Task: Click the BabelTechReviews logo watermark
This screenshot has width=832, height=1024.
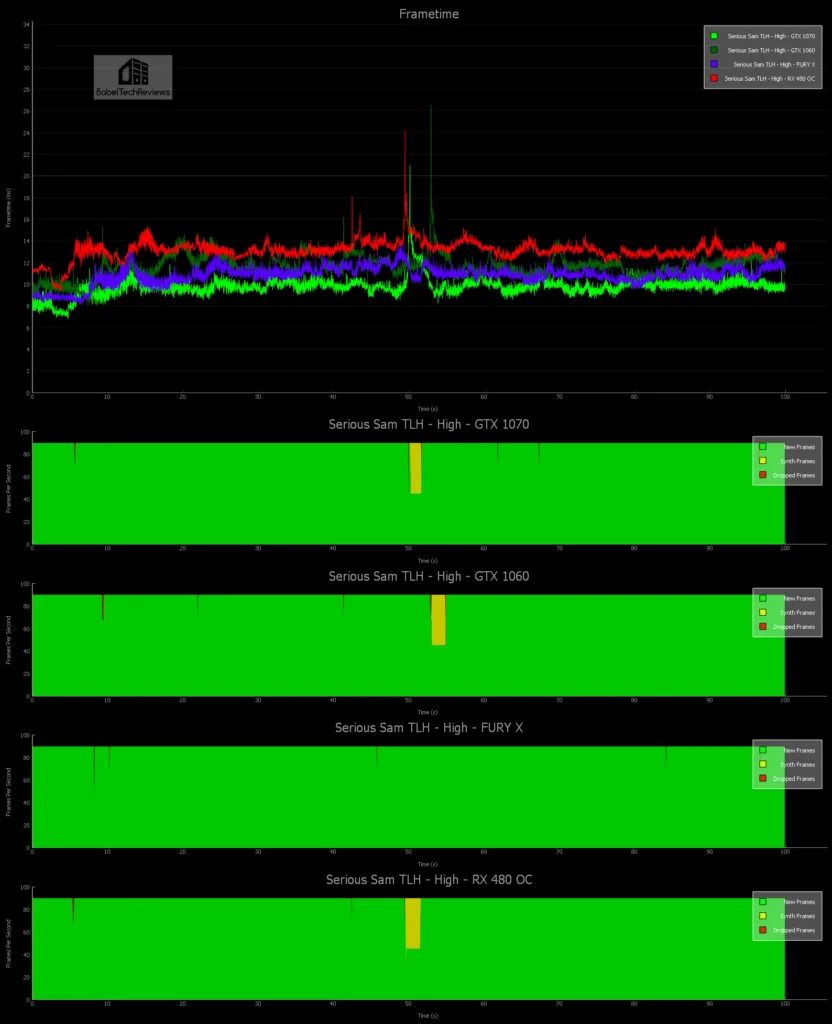Action: click(133, 77)
